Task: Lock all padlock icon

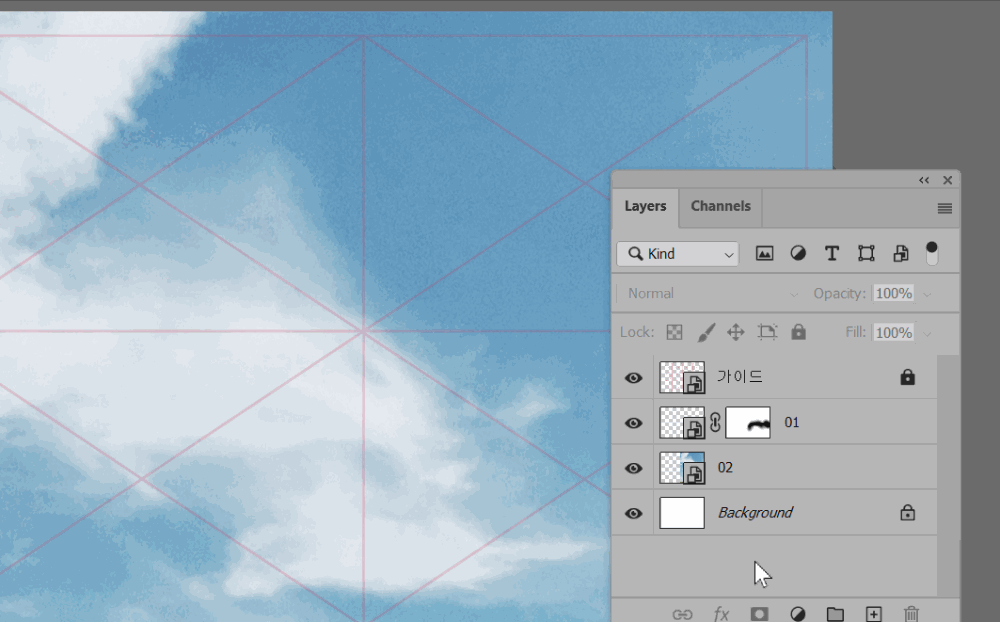Action: point(798,332)
